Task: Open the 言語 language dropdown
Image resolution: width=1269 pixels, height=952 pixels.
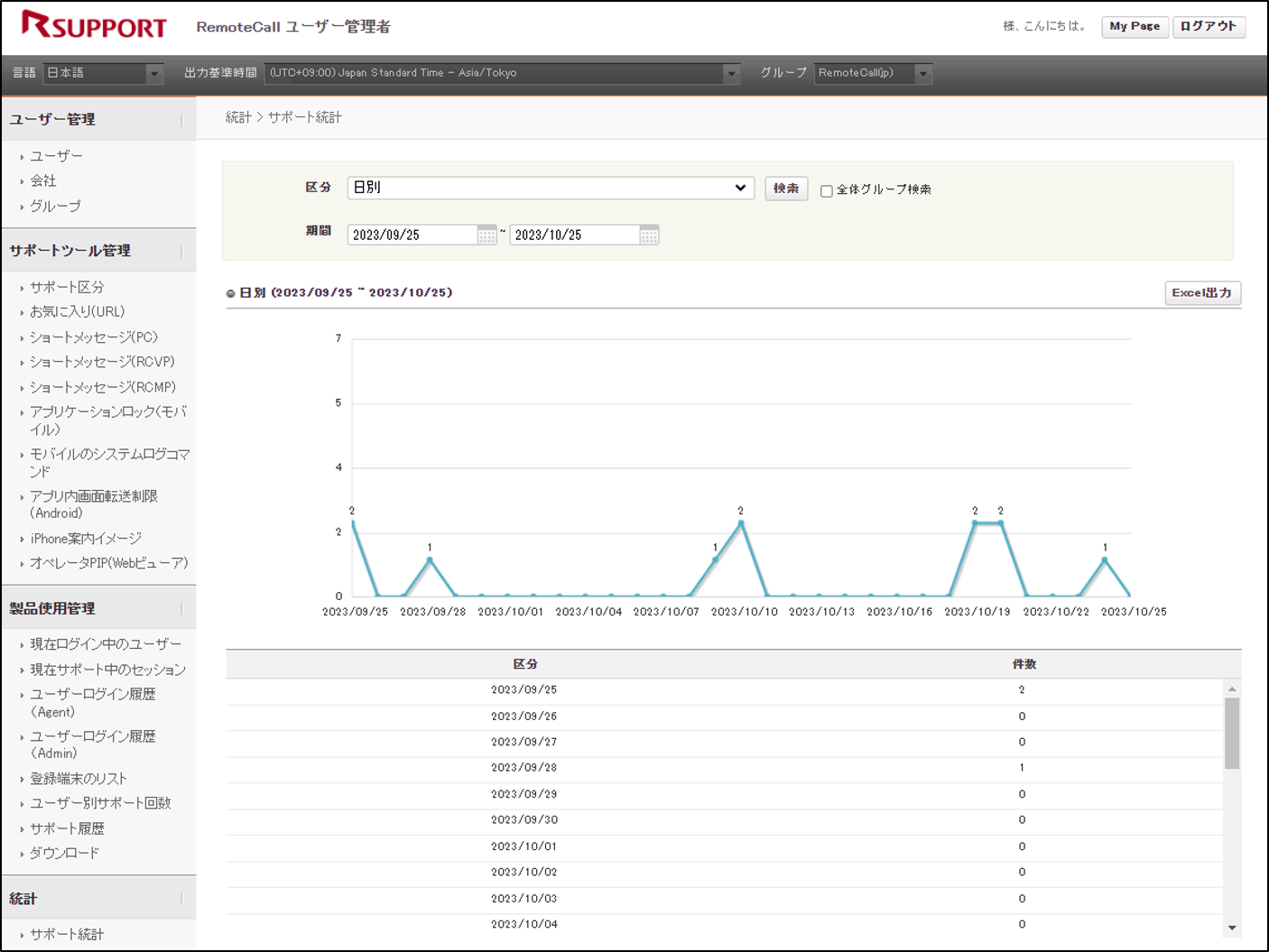Action: coord(104,73)
